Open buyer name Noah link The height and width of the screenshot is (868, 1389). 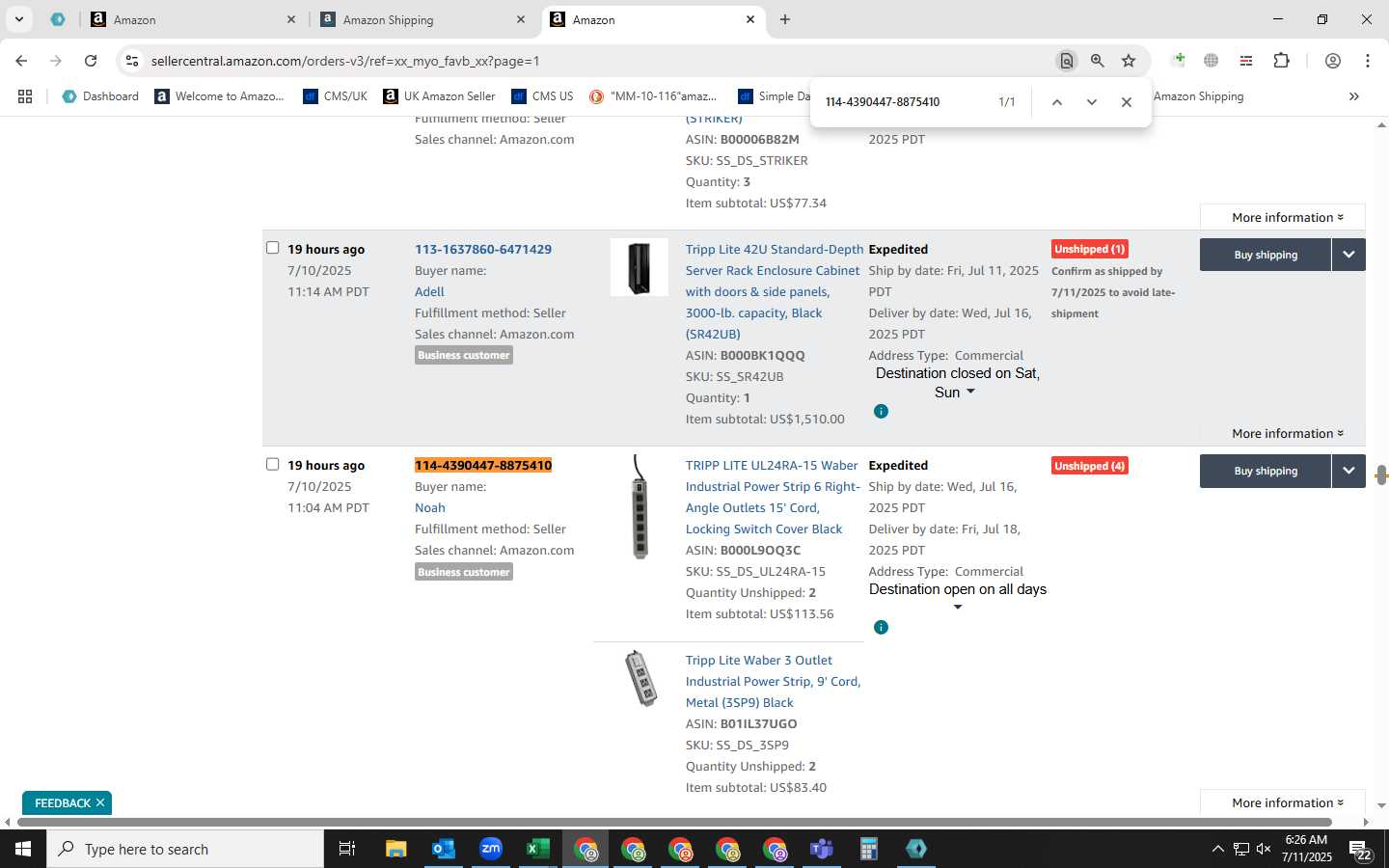[430, 507]
